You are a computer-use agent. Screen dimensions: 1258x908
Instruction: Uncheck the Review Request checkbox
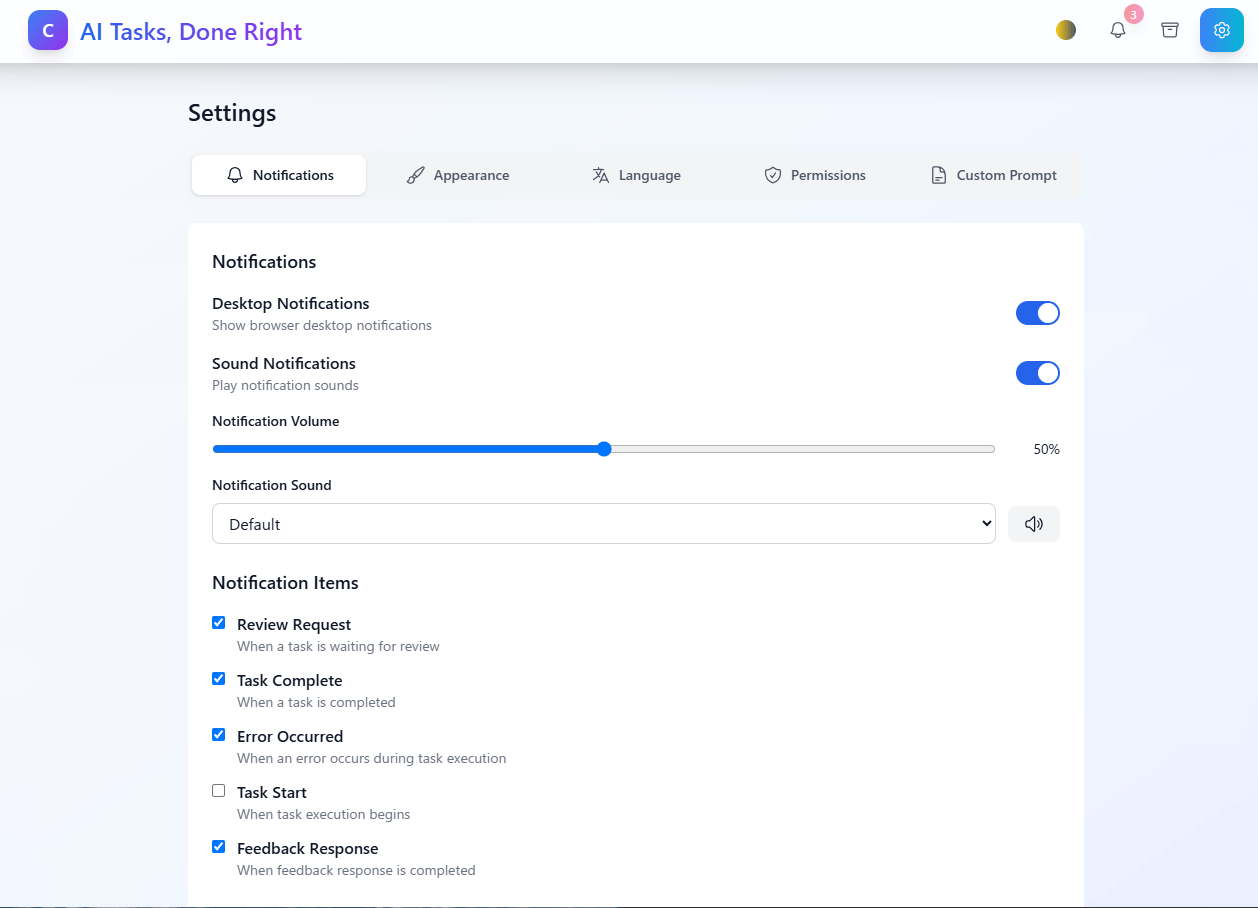(219, 622)
